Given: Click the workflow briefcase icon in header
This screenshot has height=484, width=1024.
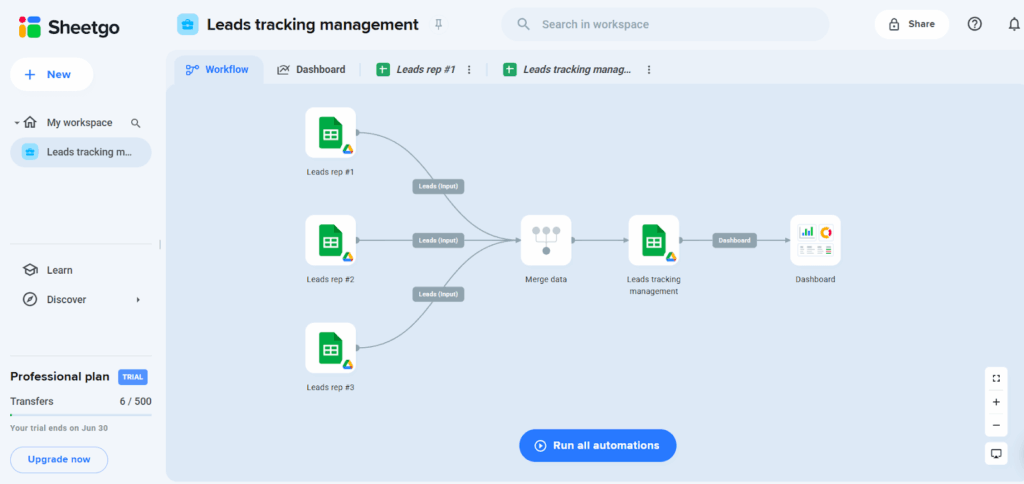Looking at the screenshot, I should [188, 25].
